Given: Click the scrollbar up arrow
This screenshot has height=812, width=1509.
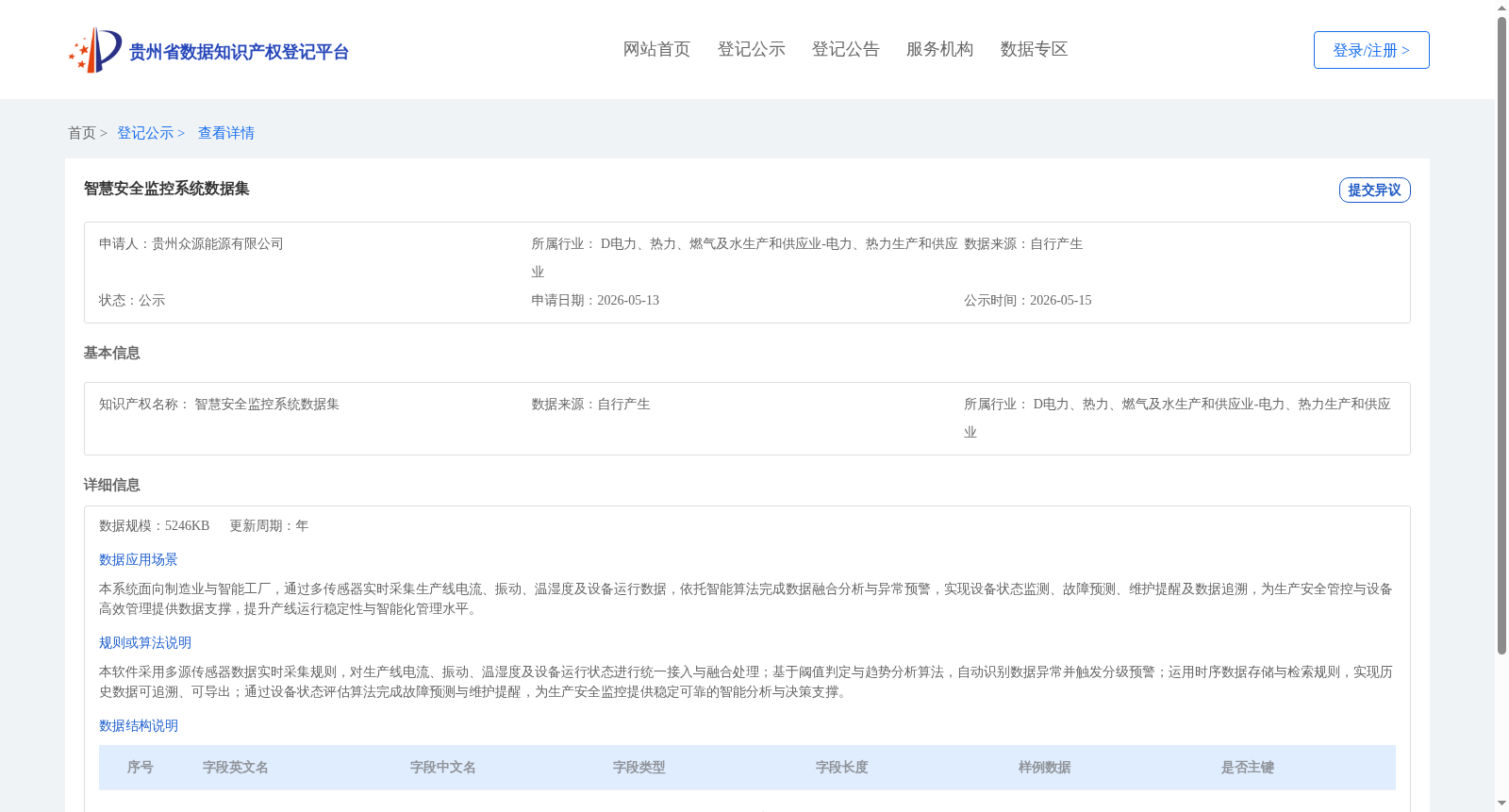Looking at the screenshot, I should (x=1501, y=8).
